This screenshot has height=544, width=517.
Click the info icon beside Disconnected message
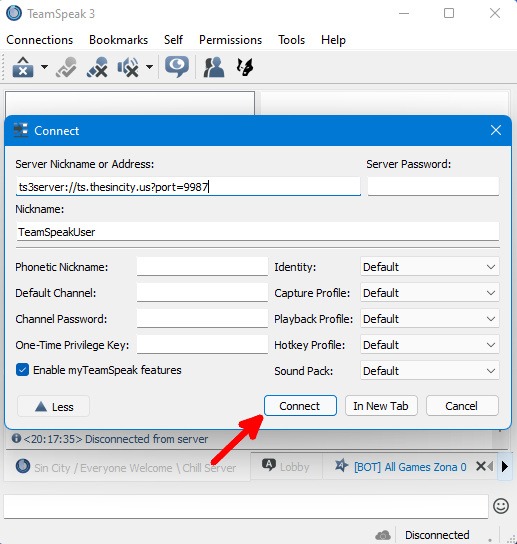(16, 438)
